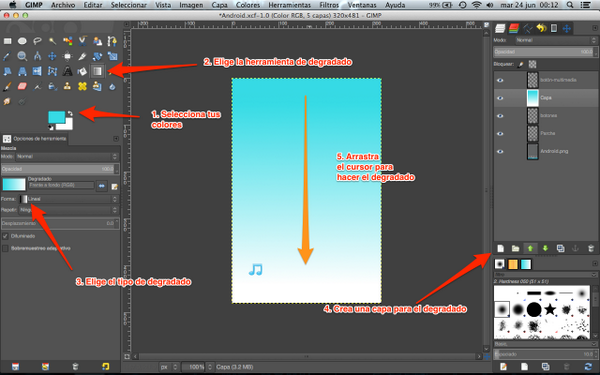Open the Filtros menu
Viewport: 600px width, 375px height.
coord(329,5)
